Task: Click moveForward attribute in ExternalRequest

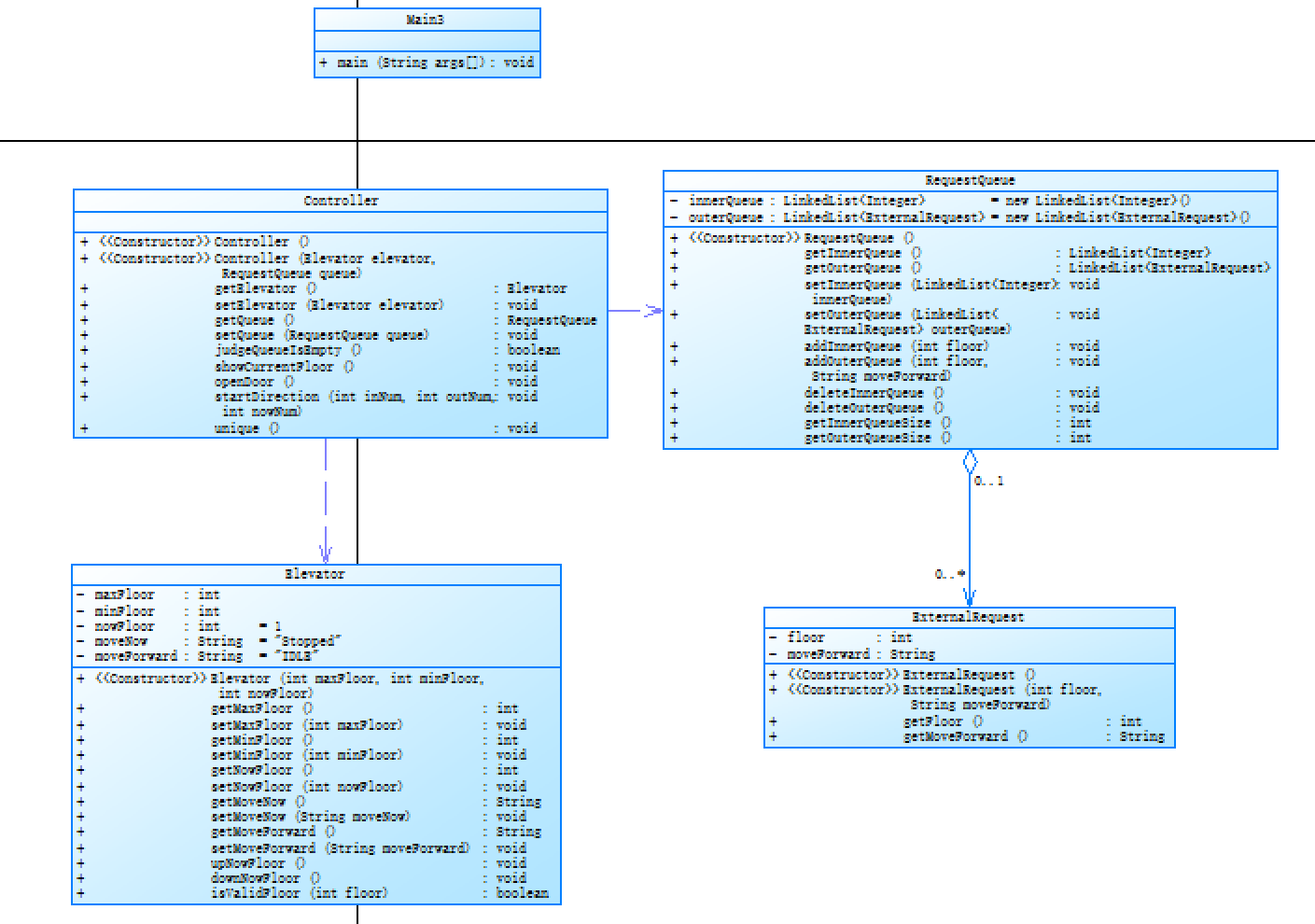Action: (852, 654)
